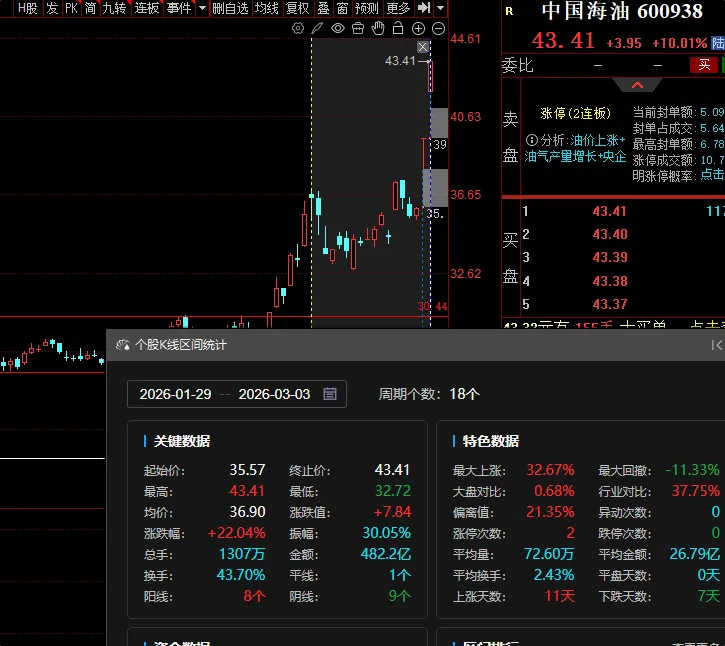725x646 pixels.
Task: Click the arrow-to-bar icon in toolbar
Action: click(424, 8)
